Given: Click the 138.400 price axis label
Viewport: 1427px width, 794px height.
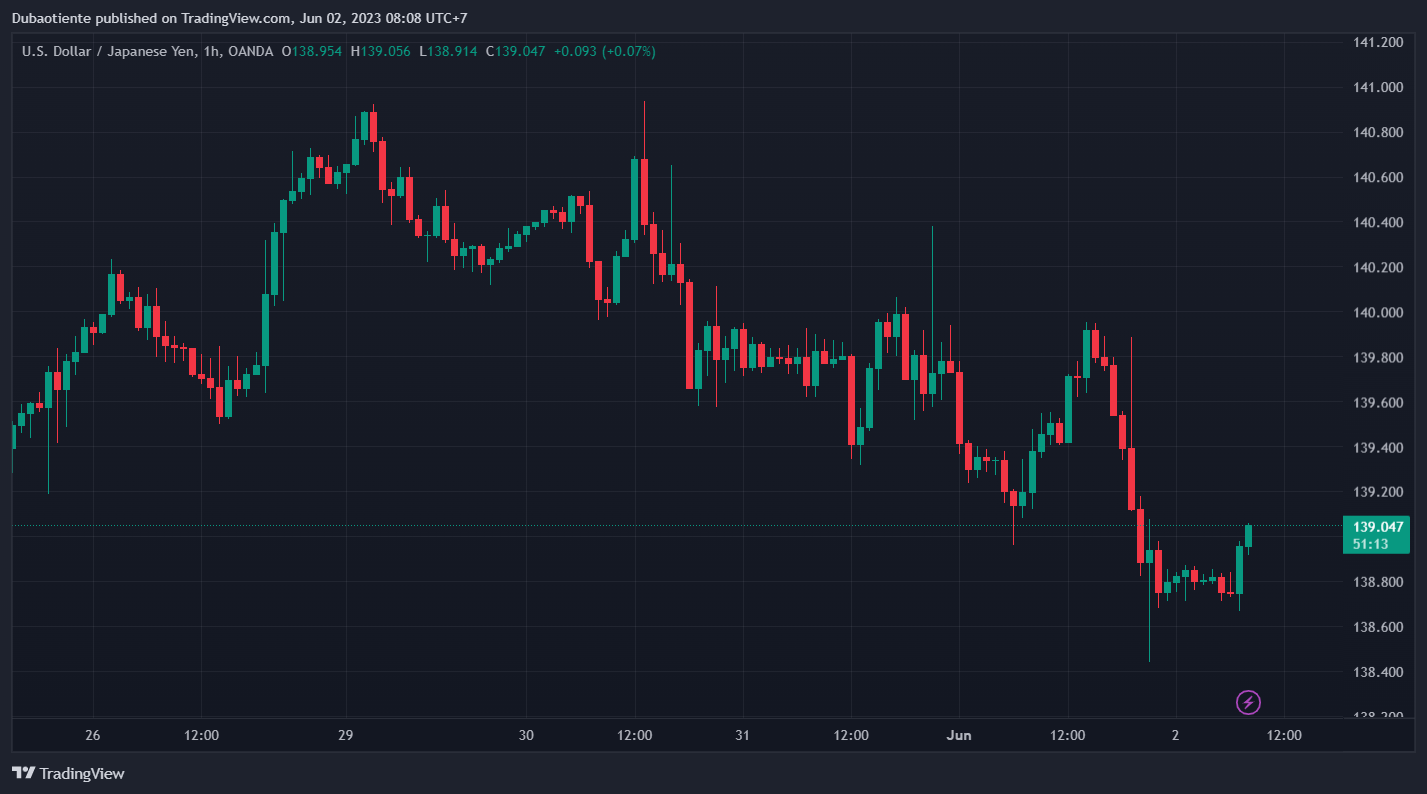Looking at the screenshot, I should (1377, 672).
